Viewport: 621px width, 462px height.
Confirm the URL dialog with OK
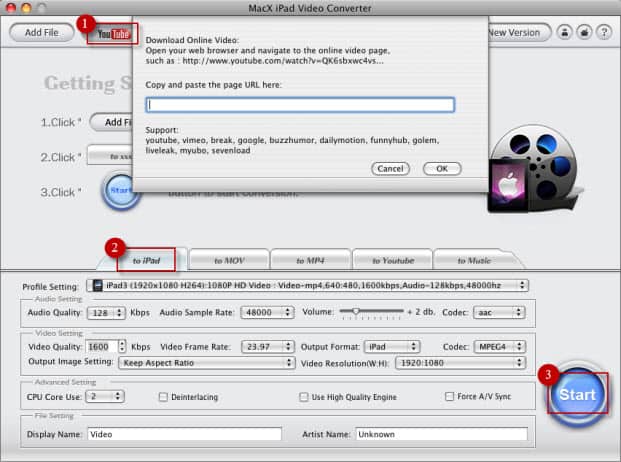(442, 169)
